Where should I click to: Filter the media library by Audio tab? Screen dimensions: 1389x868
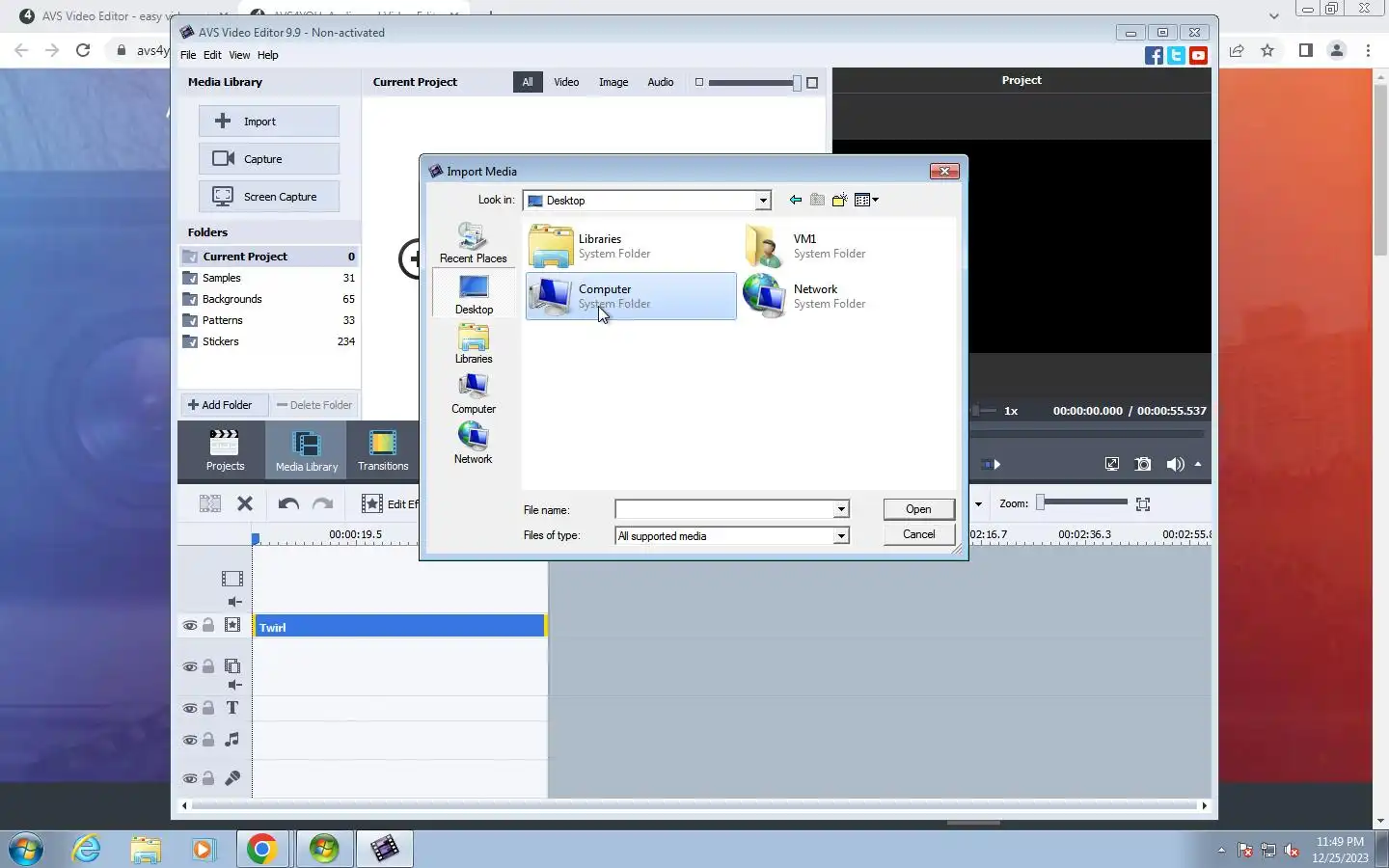click(661, 82)
